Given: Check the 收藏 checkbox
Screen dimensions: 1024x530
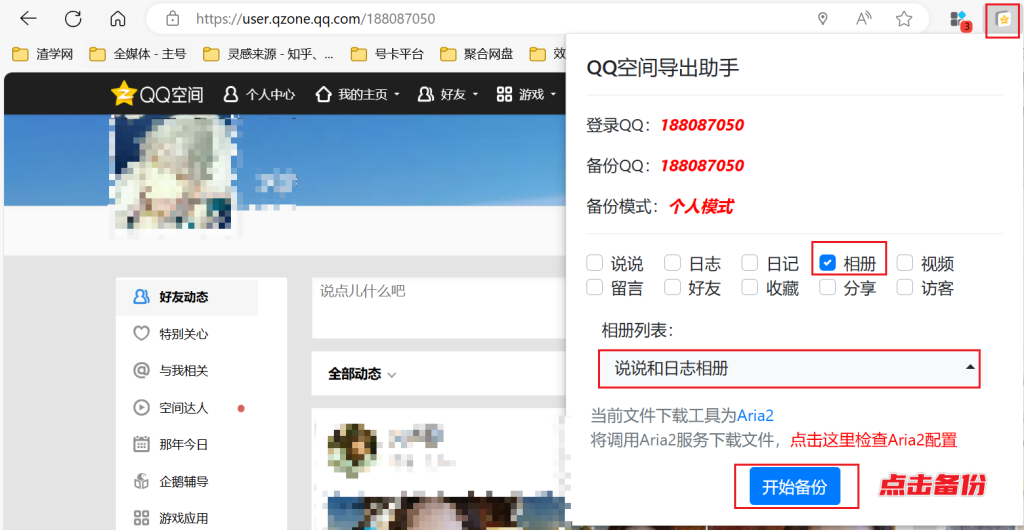Looking at the screenshot, I should [750, 287].
